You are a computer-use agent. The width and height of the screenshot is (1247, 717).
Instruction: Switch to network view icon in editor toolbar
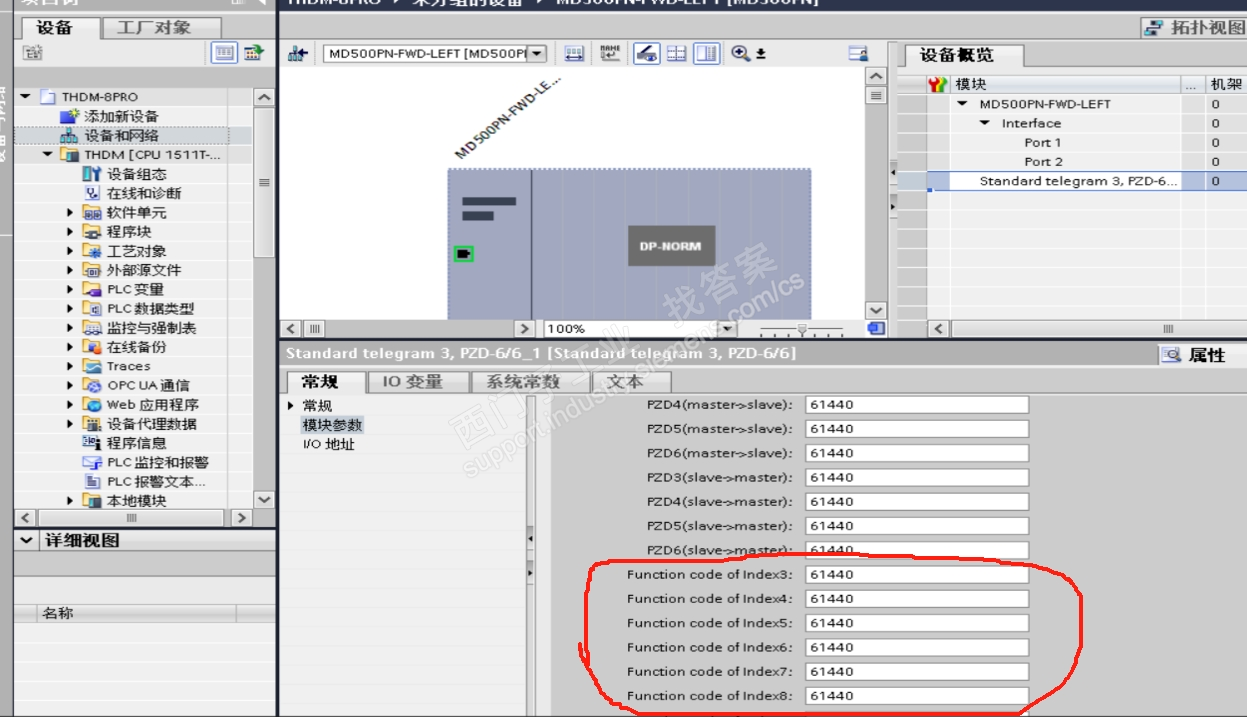pos(297,54)
